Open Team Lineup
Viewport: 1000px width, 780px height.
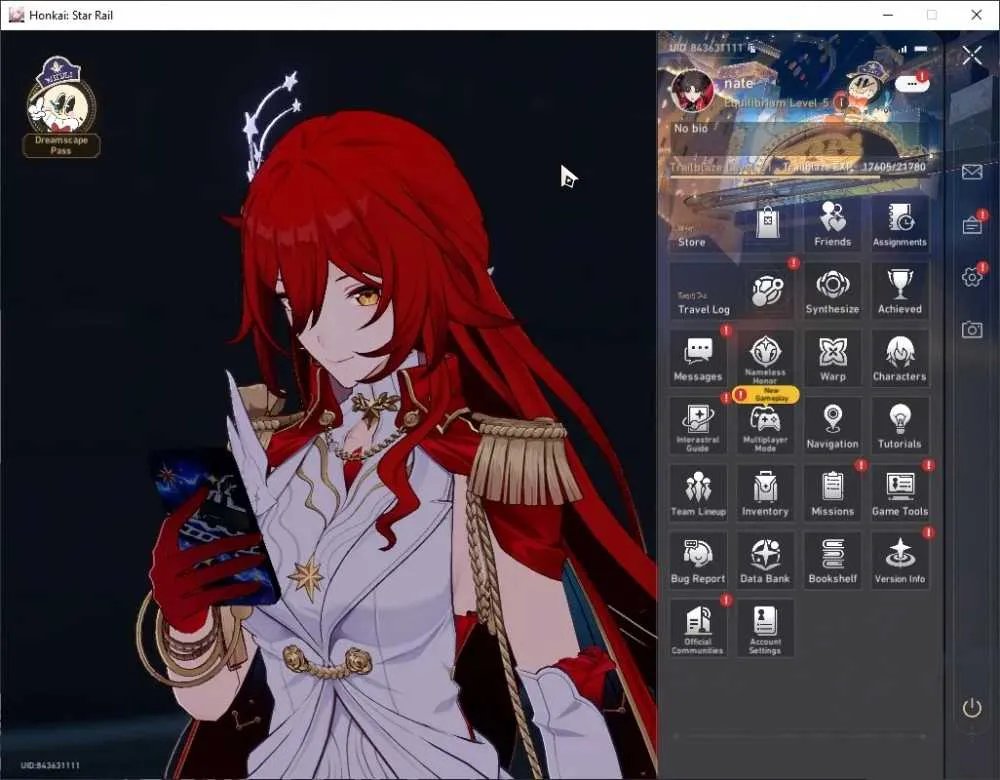(x=698, y=494)
